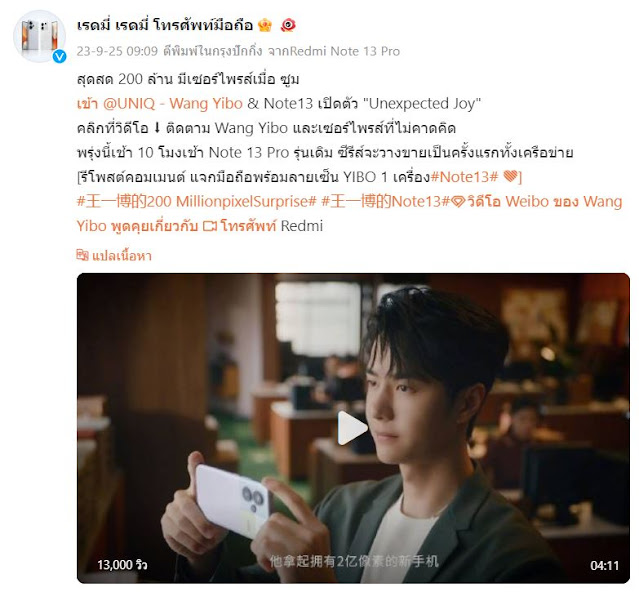
Task: Open the Weibo video link of Wang Yibo
Action: [350, 213]
